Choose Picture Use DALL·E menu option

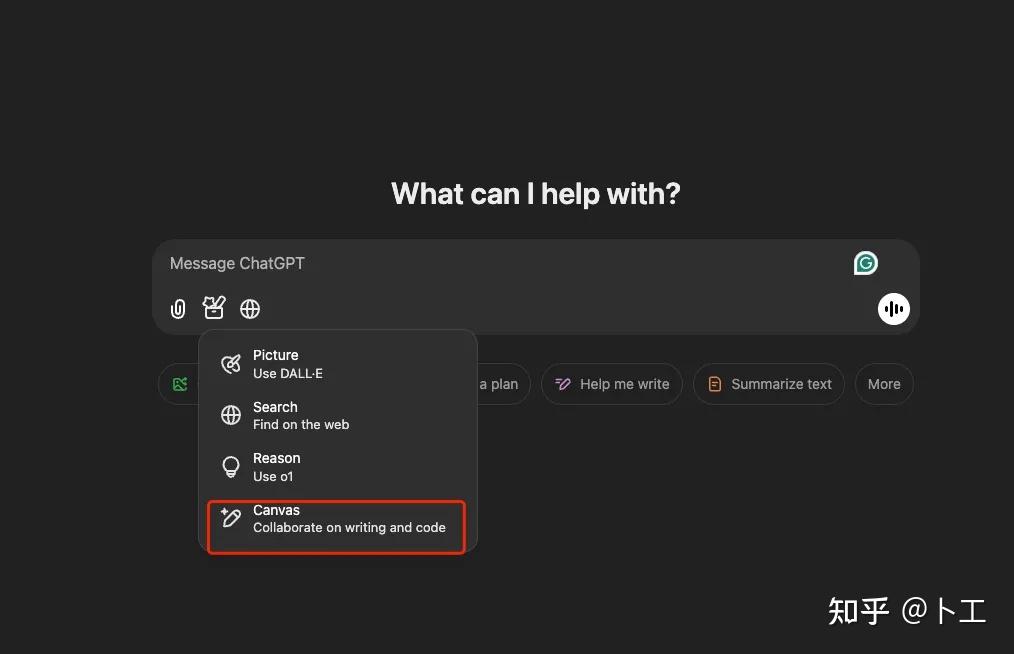pyautogui.click(x=339, y=364)
